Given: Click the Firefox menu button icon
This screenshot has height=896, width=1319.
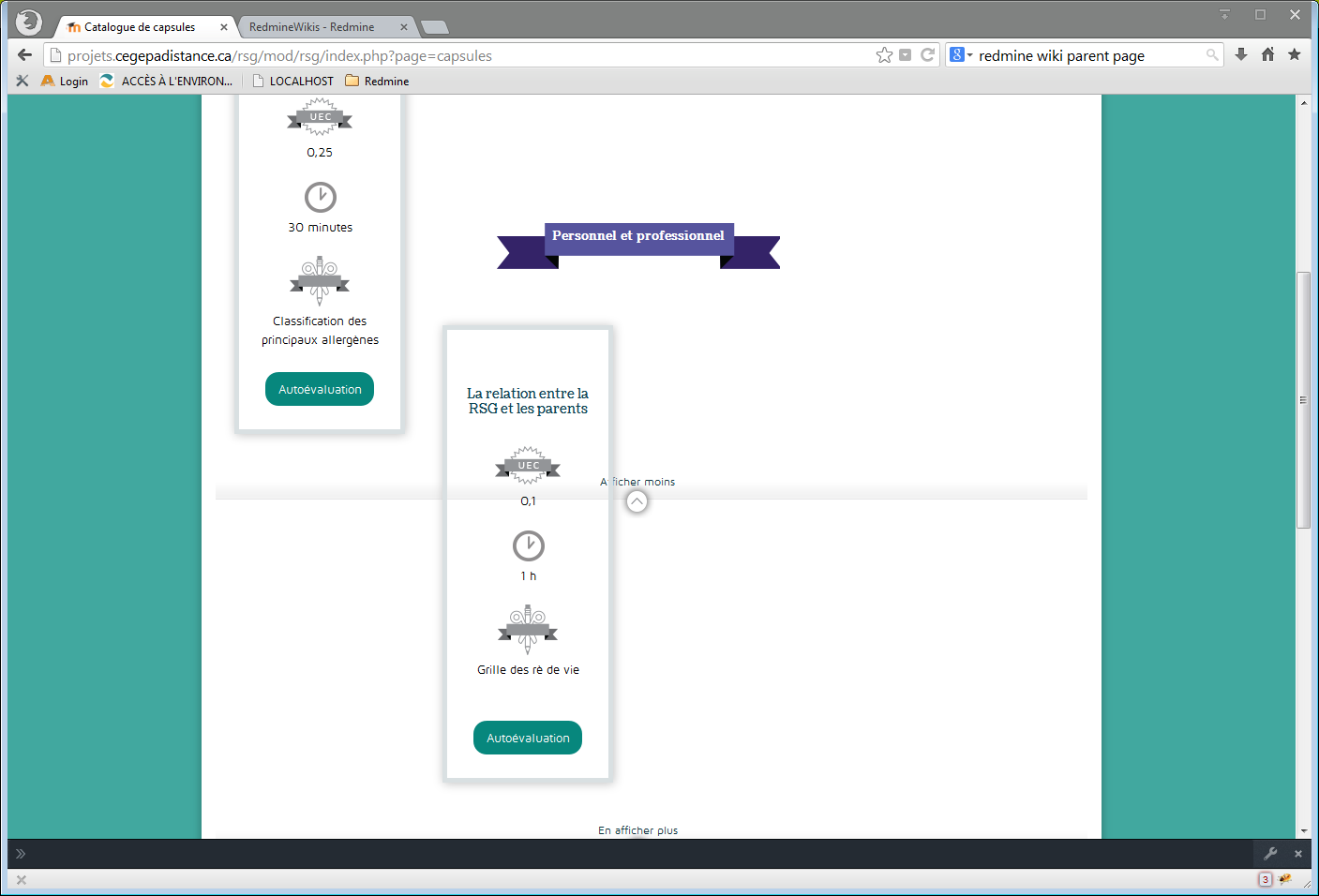Looking at the screenshot, I should [29, 22].
